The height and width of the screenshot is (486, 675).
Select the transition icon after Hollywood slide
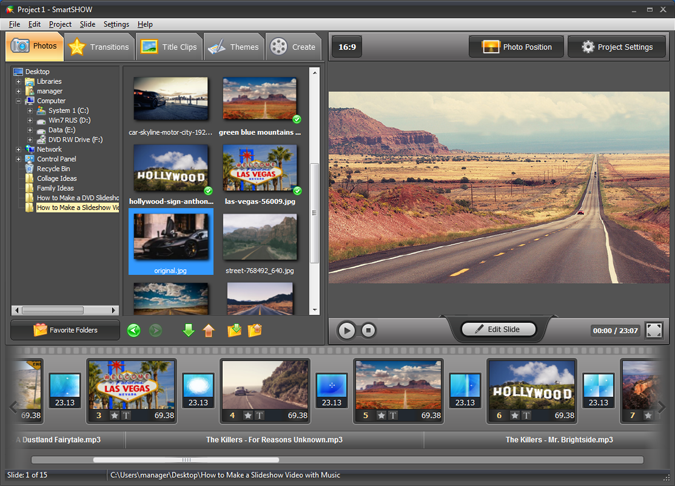(598, 390)
